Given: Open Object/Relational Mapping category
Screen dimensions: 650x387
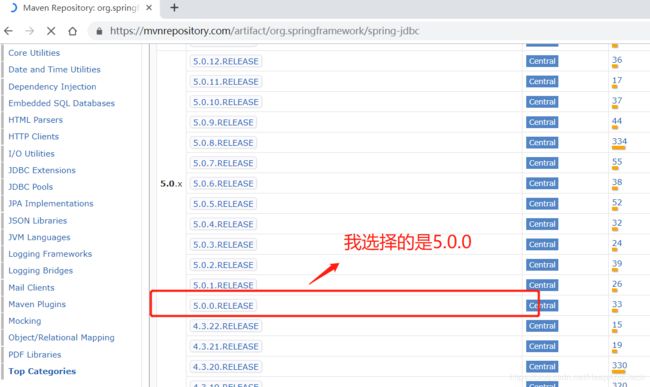Looking at the screenshot, I should point(61,337).
